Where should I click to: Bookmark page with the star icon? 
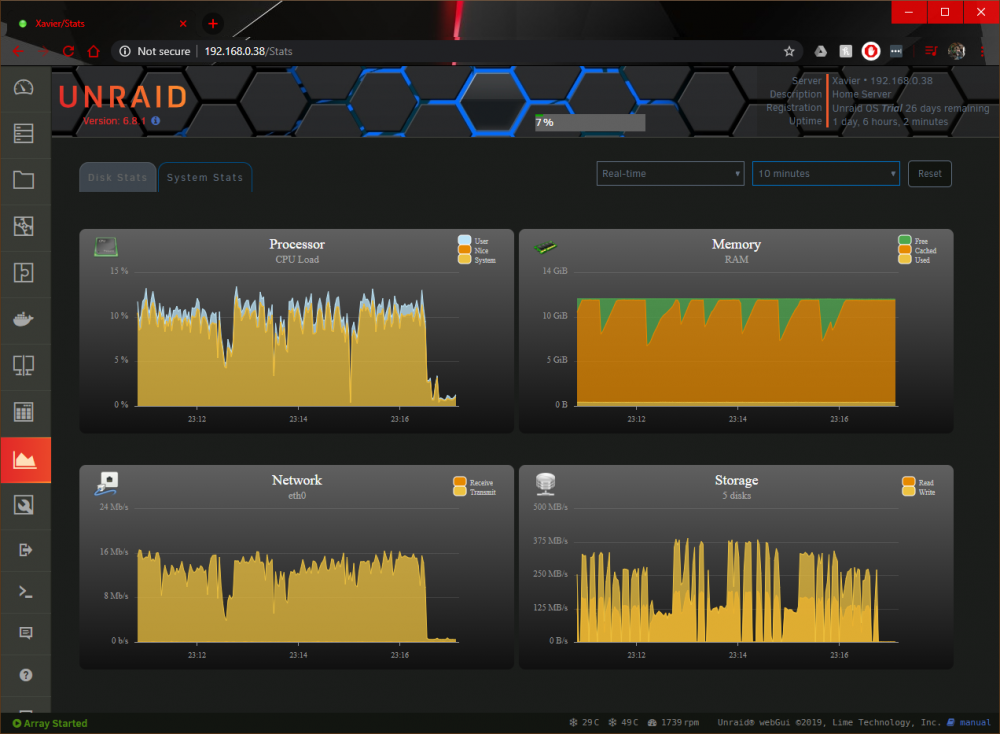click(x=789, y=51)
